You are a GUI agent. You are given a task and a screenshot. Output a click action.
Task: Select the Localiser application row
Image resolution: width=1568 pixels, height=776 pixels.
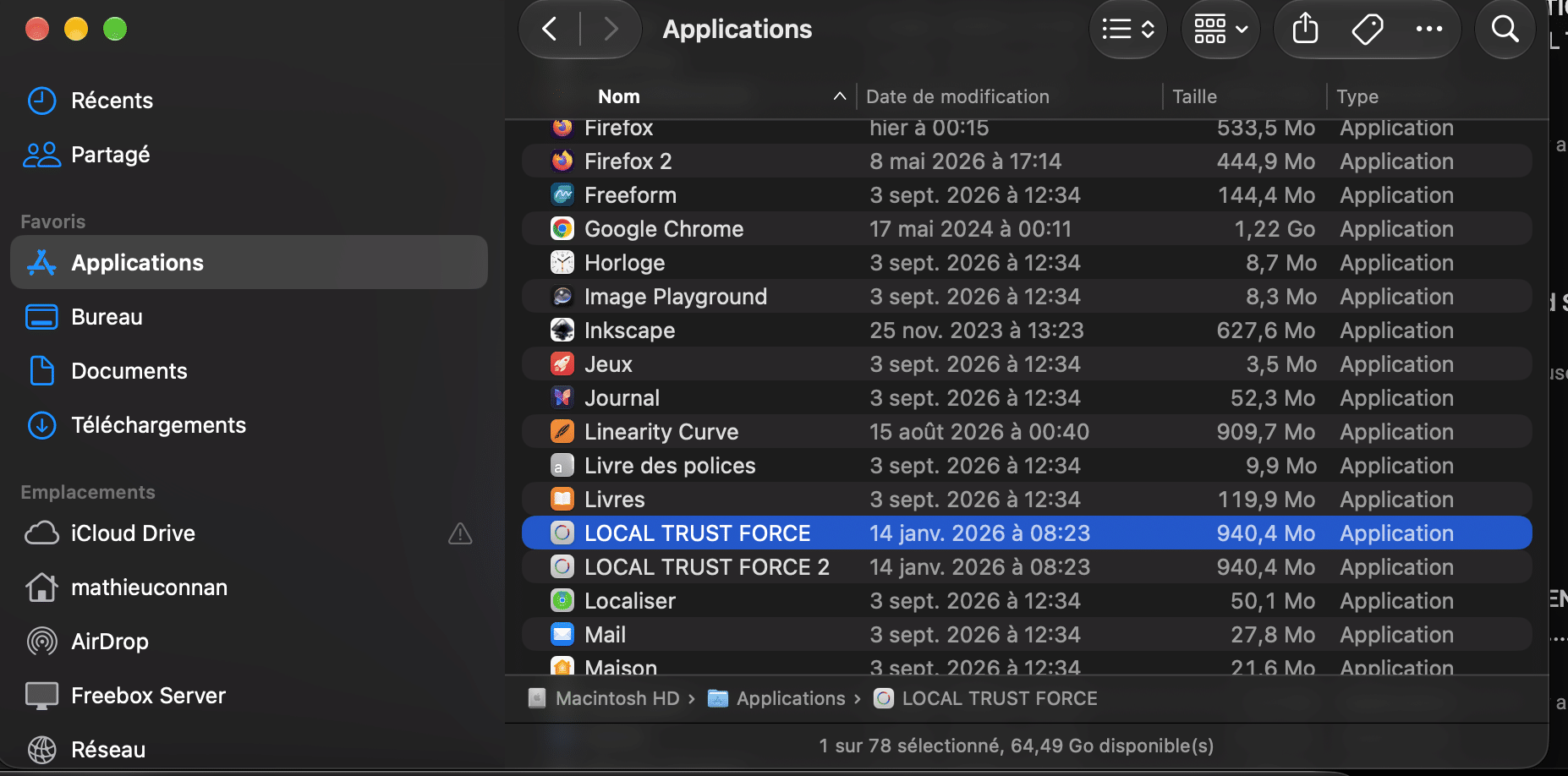[x=1027, y=601]
